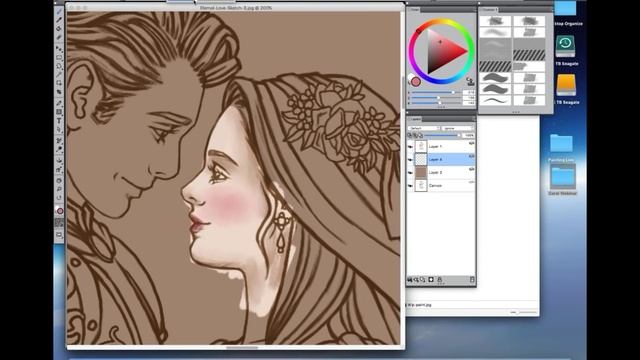Click the saturation slider in Color panel
Image resolution: width=640 pixels, height=360 pixels.
(x=437, y=98)
